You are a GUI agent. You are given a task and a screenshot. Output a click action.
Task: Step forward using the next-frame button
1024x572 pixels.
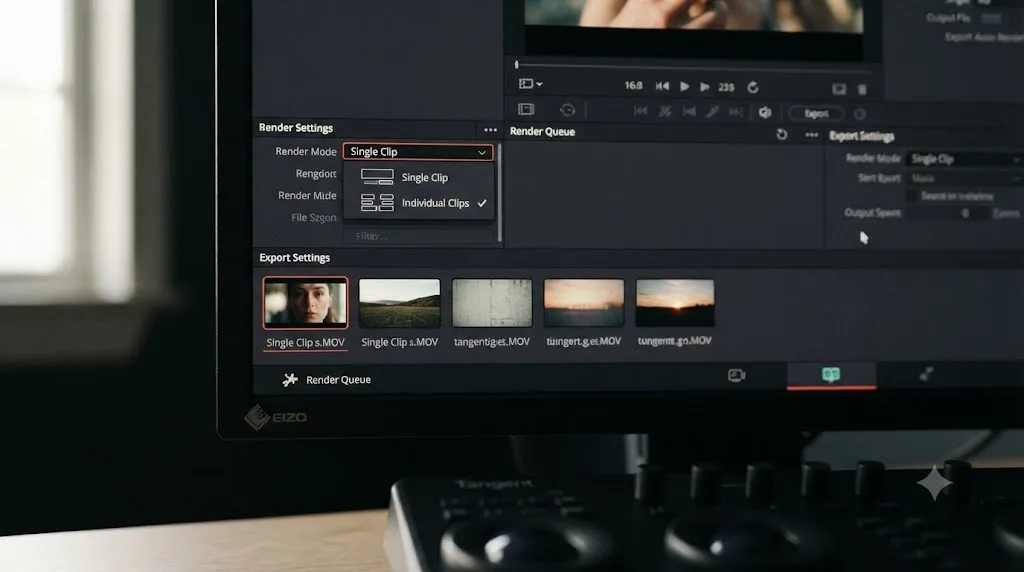pos(705,86)
